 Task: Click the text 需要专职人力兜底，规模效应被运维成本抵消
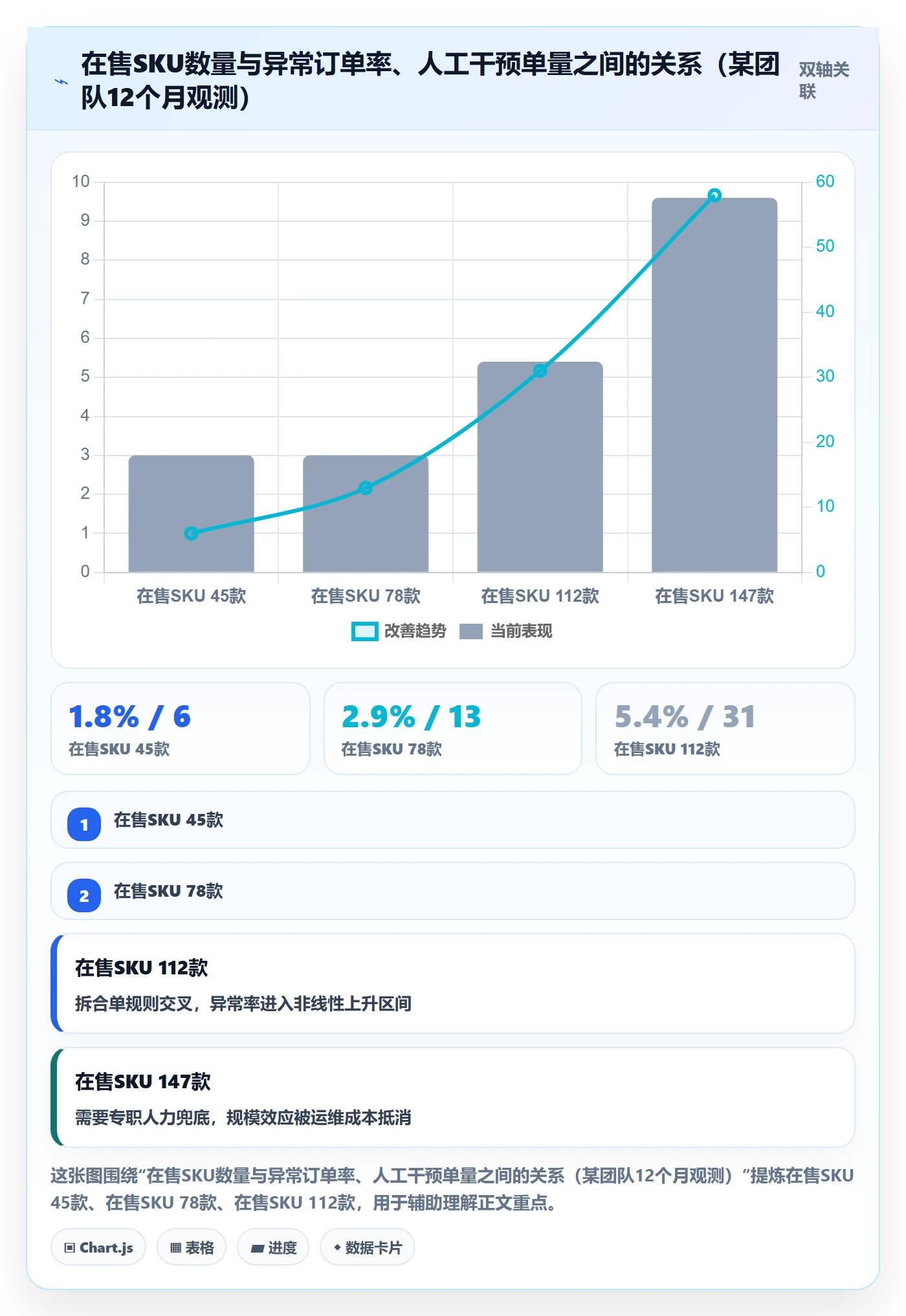coord(243,1117)
